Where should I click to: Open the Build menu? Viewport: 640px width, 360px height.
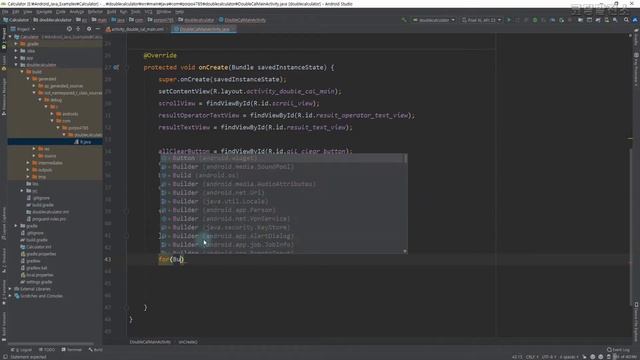111,12
